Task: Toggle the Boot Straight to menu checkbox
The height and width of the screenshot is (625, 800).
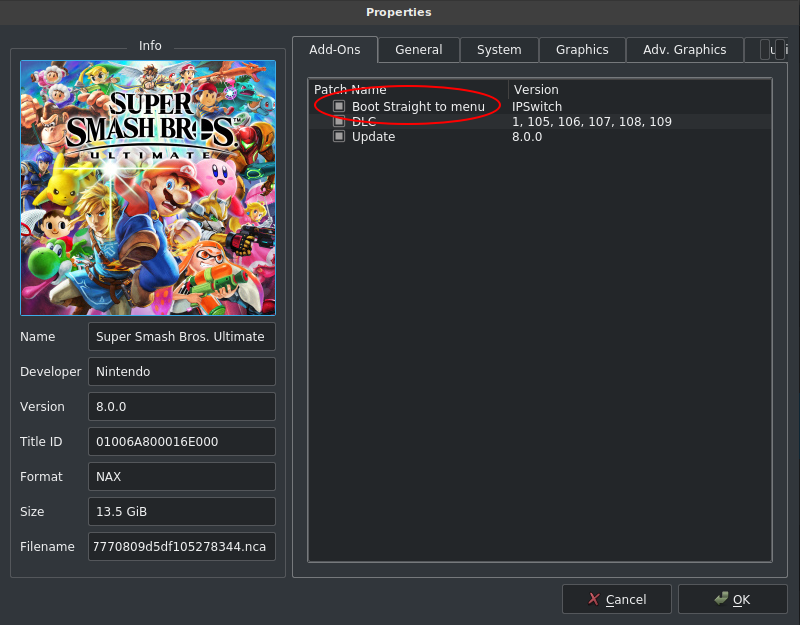Action: click(x=339, y=107)
